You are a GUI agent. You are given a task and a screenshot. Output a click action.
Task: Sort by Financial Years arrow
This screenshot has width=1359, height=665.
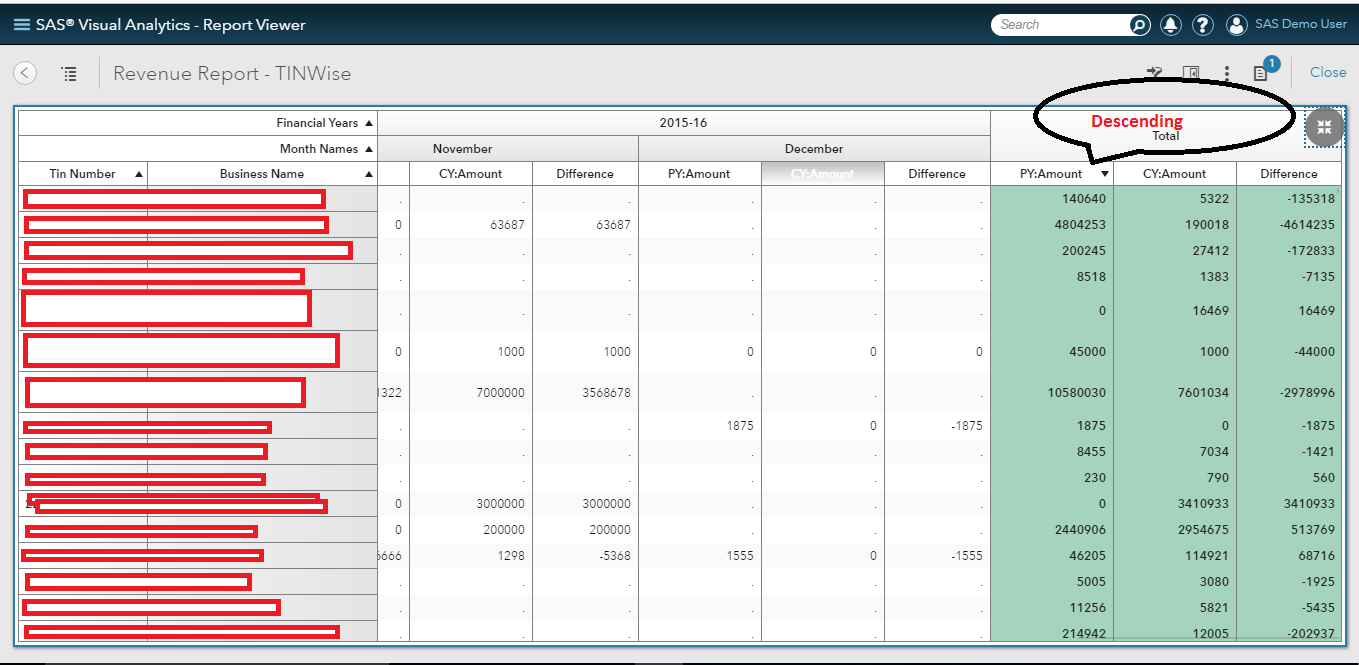coord(369,123)
